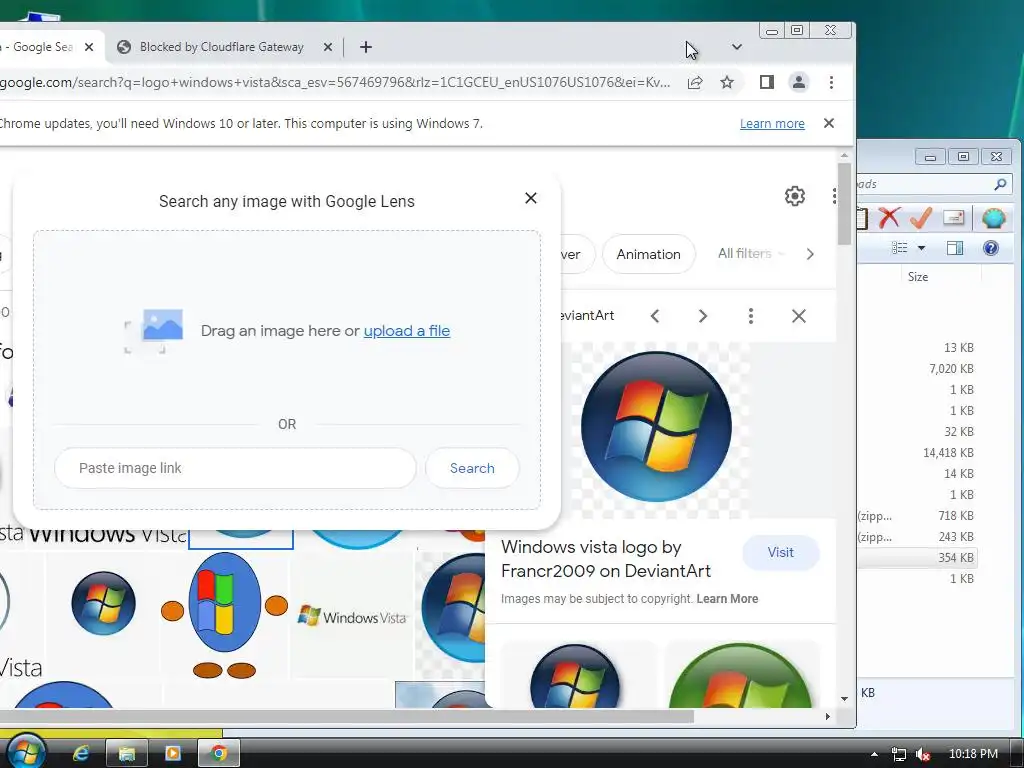The height and width of the screenshot is (768, 1024).
Task: Toggle the Explorer preview pane icon
Action: (955, 248)
